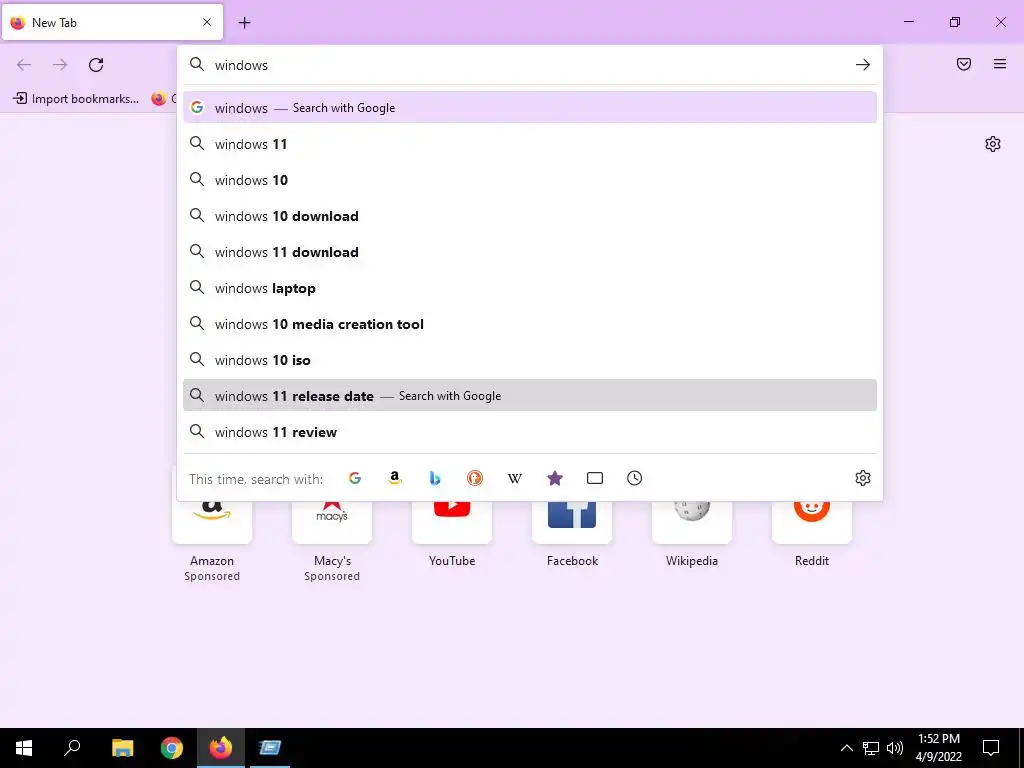
Task: Open search settings gear in dropdown
Action: pos(863,478)
